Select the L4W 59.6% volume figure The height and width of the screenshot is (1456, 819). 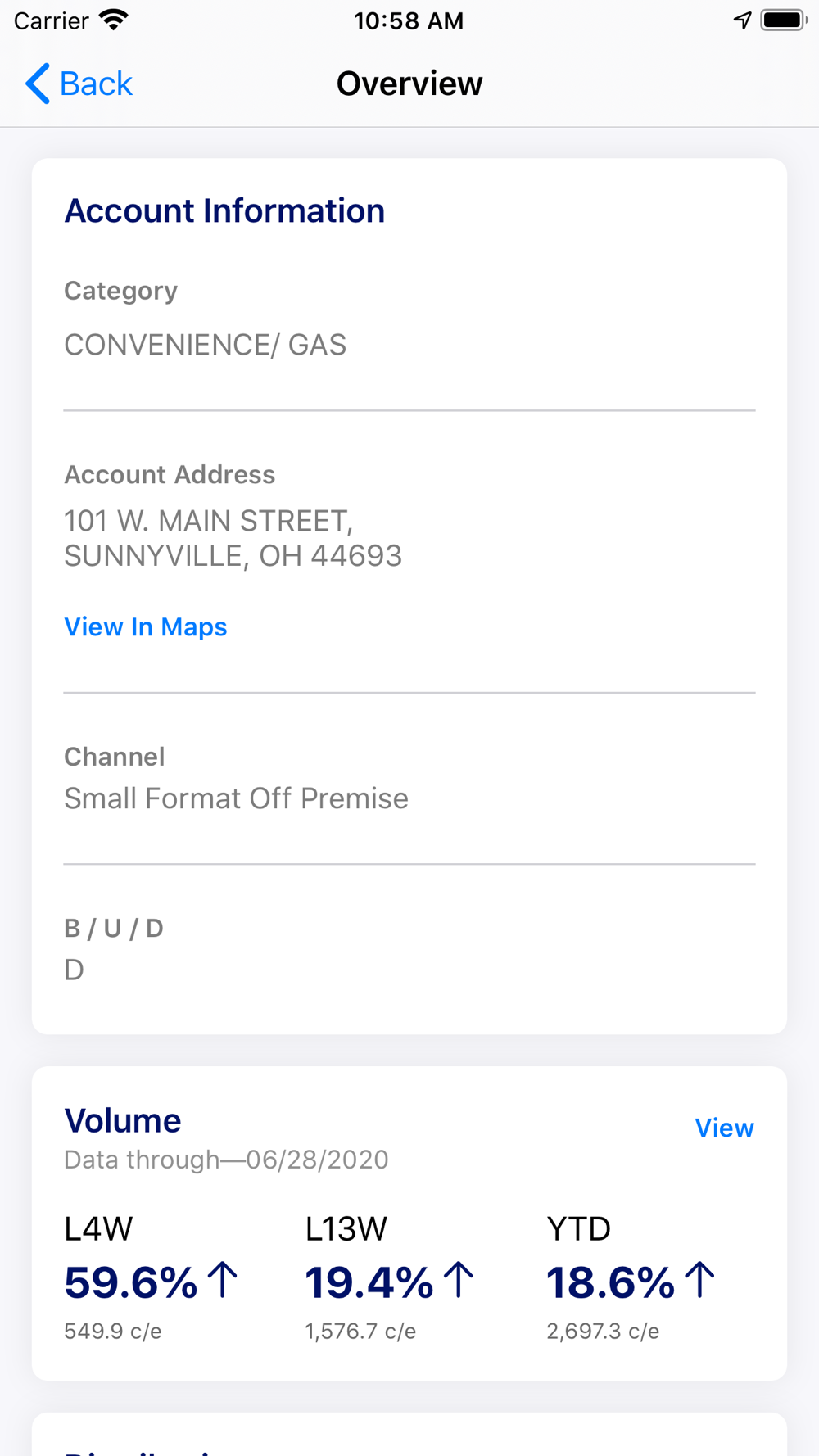131,1282
